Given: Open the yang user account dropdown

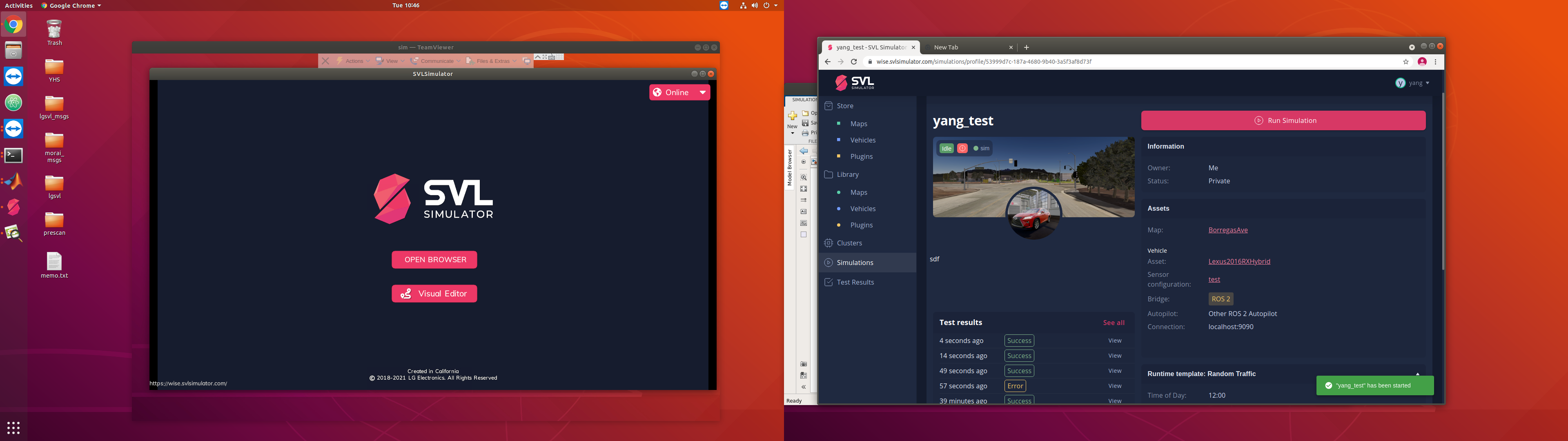Looking at the screenshot, I should (1412, 83).
